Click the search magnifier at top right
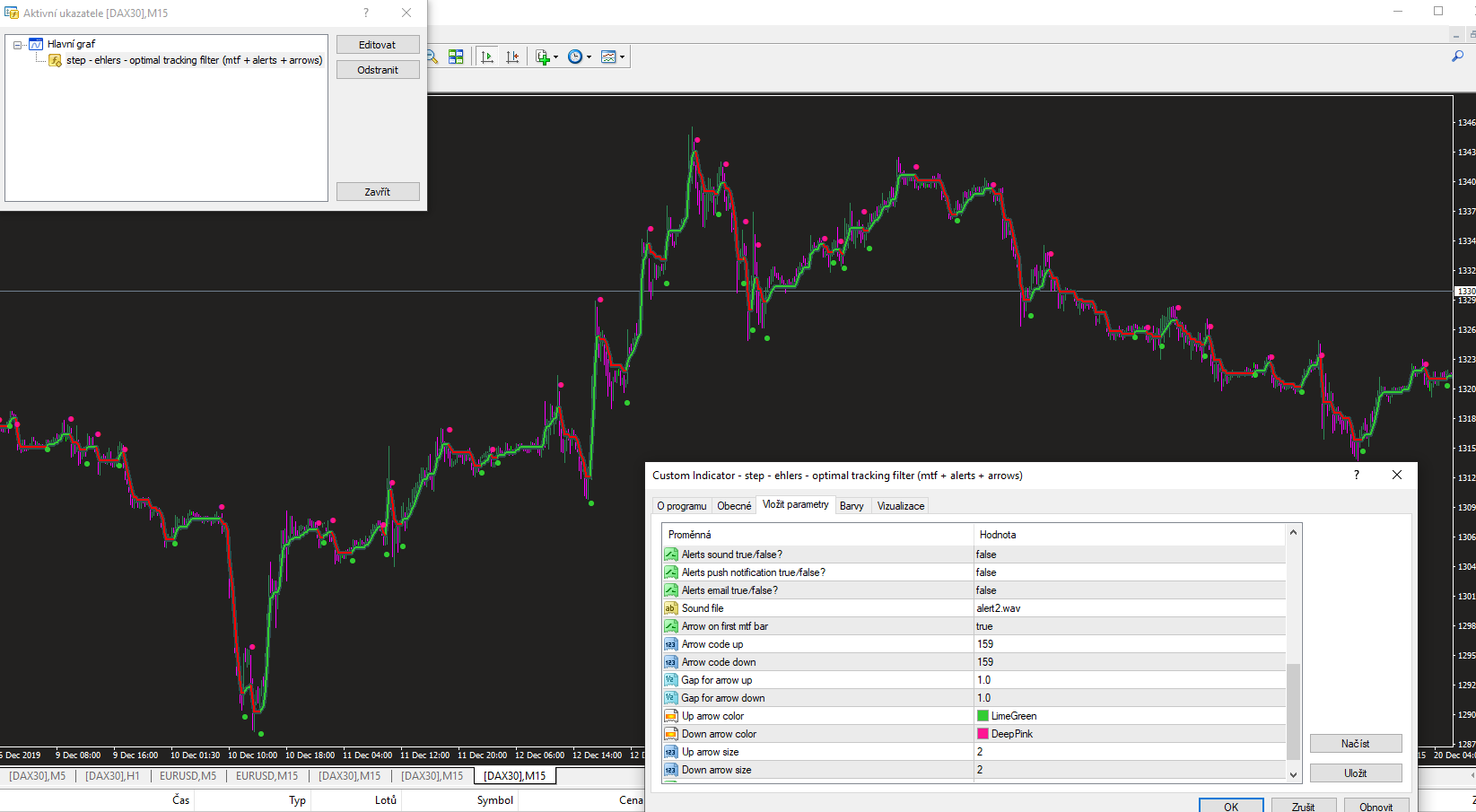The width and height of the screenshot is (1476, 812). 1457,56
